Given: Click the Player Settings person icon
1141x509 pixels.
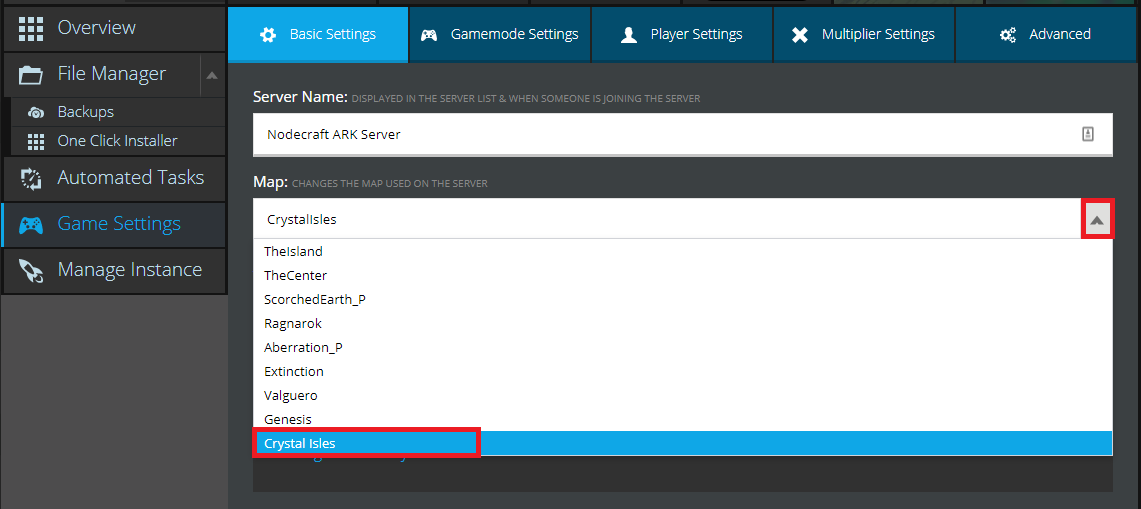Looking at the screenshot, I should [x=629, y=35].
